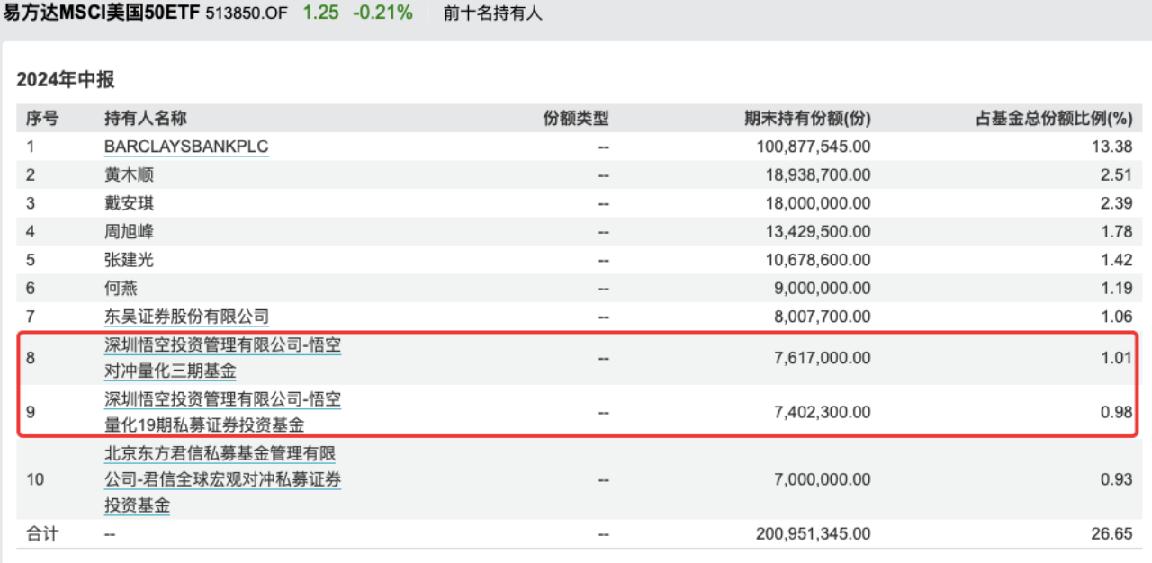Image resolution: width=1152 pixels, height=563 pixels.
Task: Open holder 戴安琪 details
Action: pyautogui.click(x=128, y=203)
